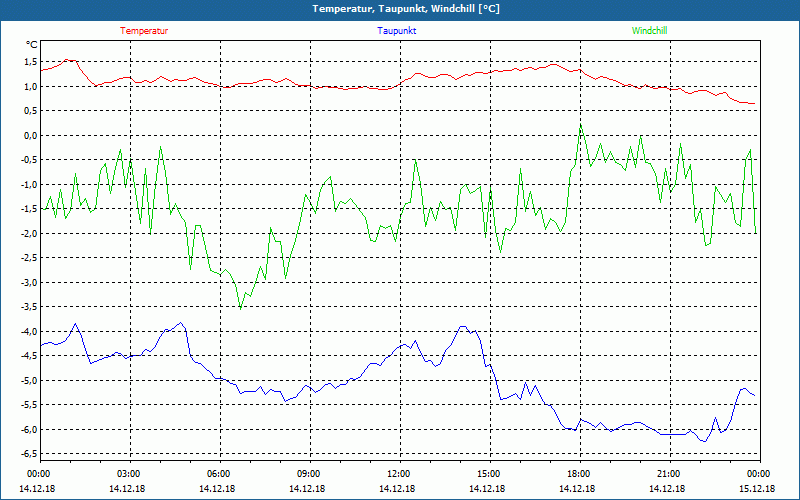This screenshot has height=500, width=800.
Task: Click the 12:00 time axis label
Action: click(397, 474)
